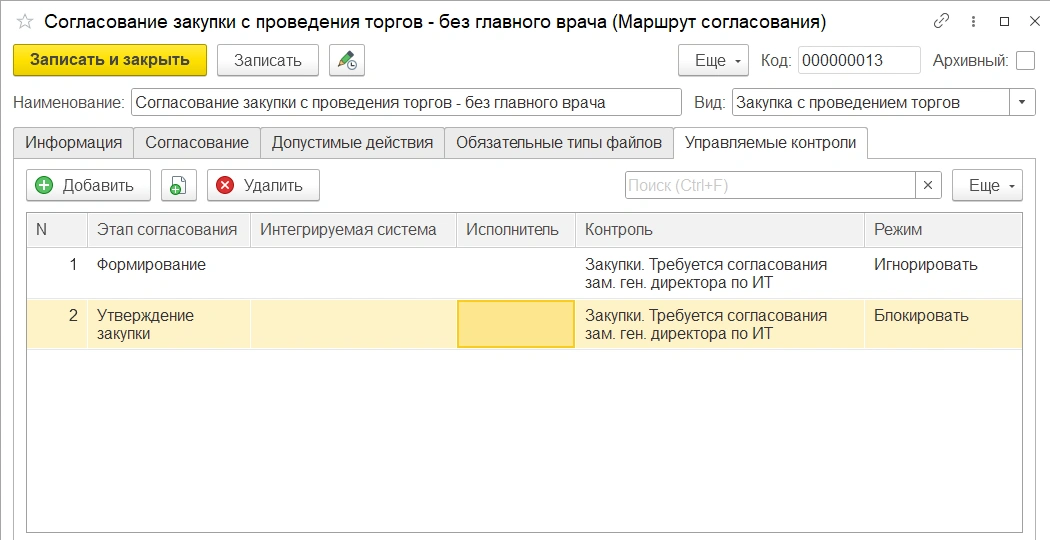Open edit history pencil-clock icon
1050x540 pixels.
[x=347, y=60]
